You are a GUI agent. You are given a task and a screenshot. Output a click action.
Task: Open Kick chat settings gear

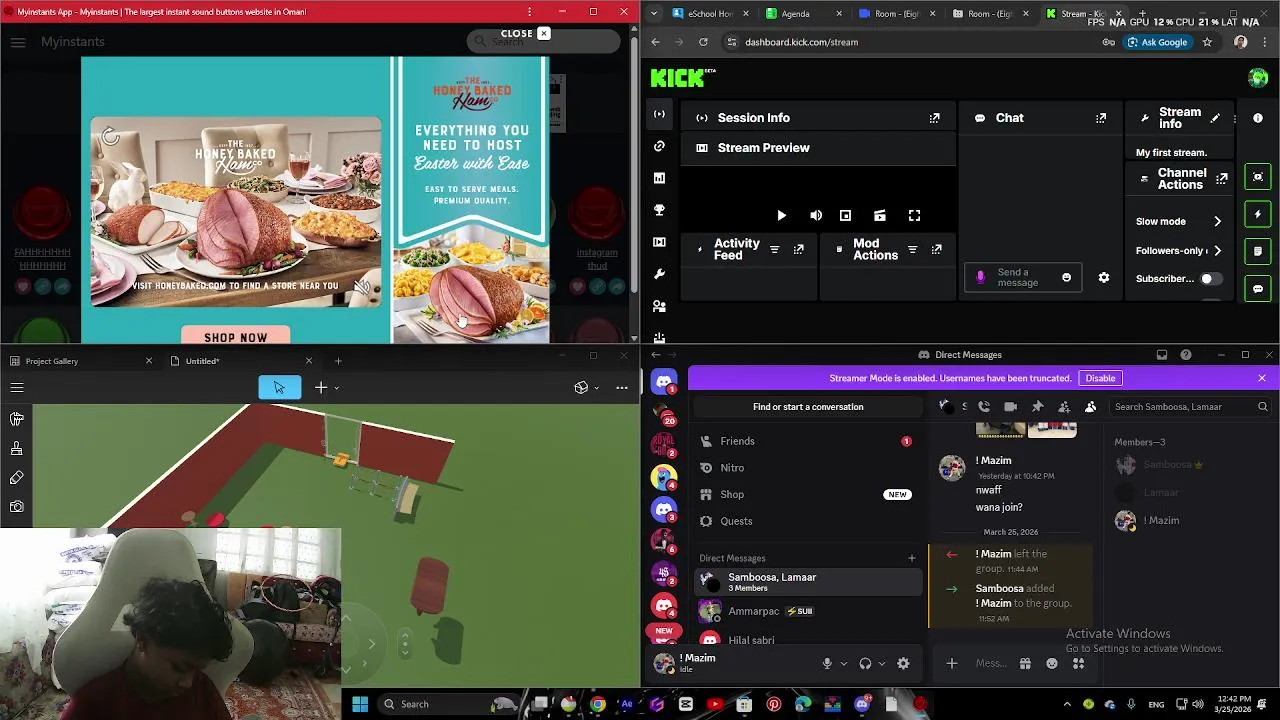coord(1104,278)
